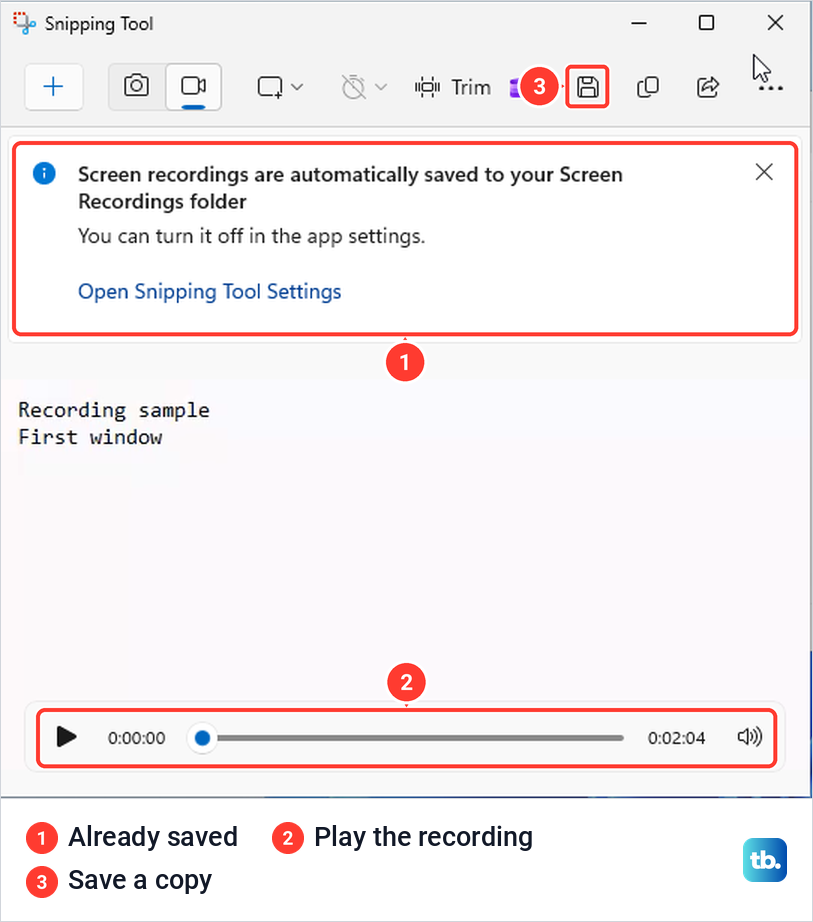Open the delay timer dropdown

pyautogui.click(x=364, y=87)
